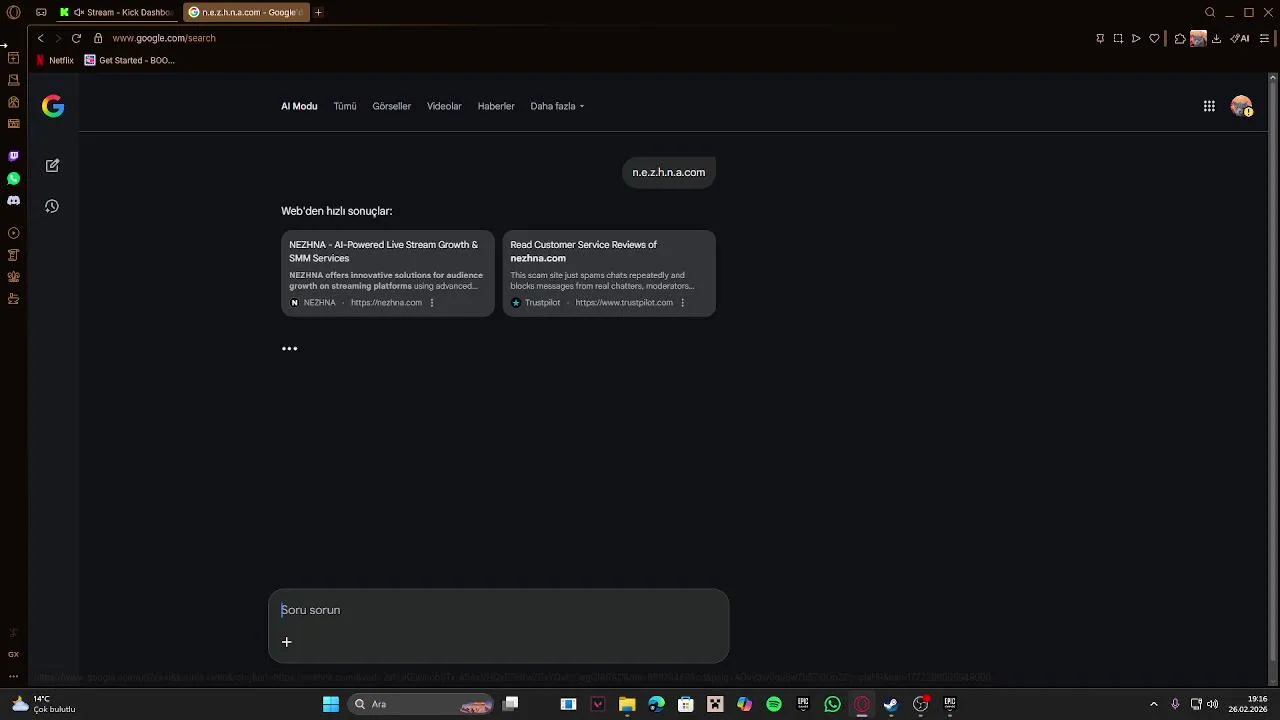Open Spotify from the taskbar
Screen dimensions: 1280x720
point(774,704)
